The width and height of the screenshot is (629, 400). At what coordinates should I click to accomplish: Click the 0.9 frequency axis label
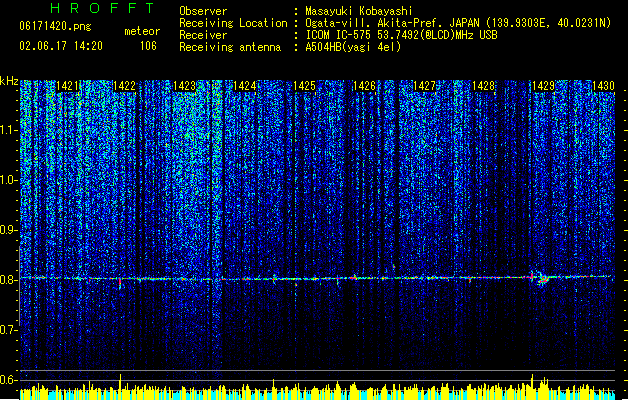(x=9, y=230)
